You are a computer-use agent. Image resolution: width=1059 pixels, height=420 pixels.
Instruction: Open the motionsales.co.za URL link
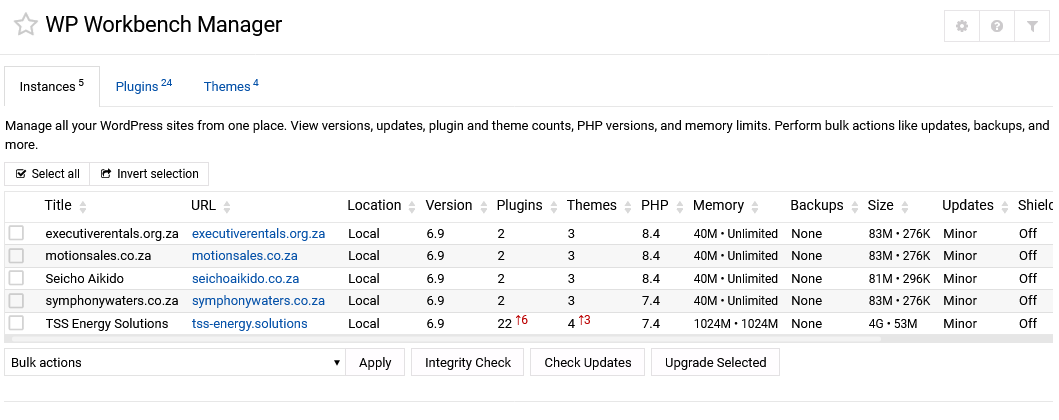244,256
